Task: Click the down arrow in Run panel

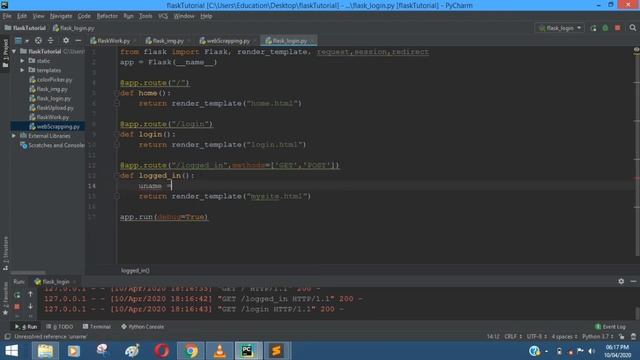Action: 30,306
